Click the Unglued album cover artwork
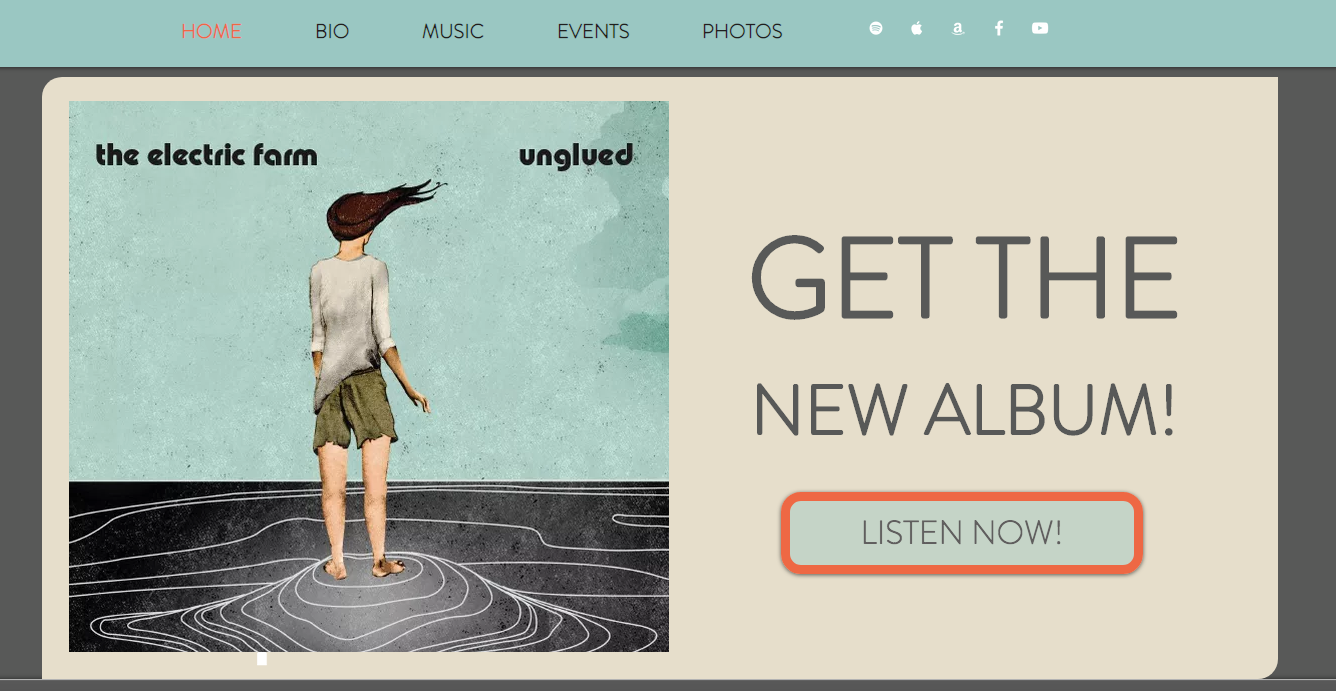The width and height of the screenshot is (1336, 691). 369,376
